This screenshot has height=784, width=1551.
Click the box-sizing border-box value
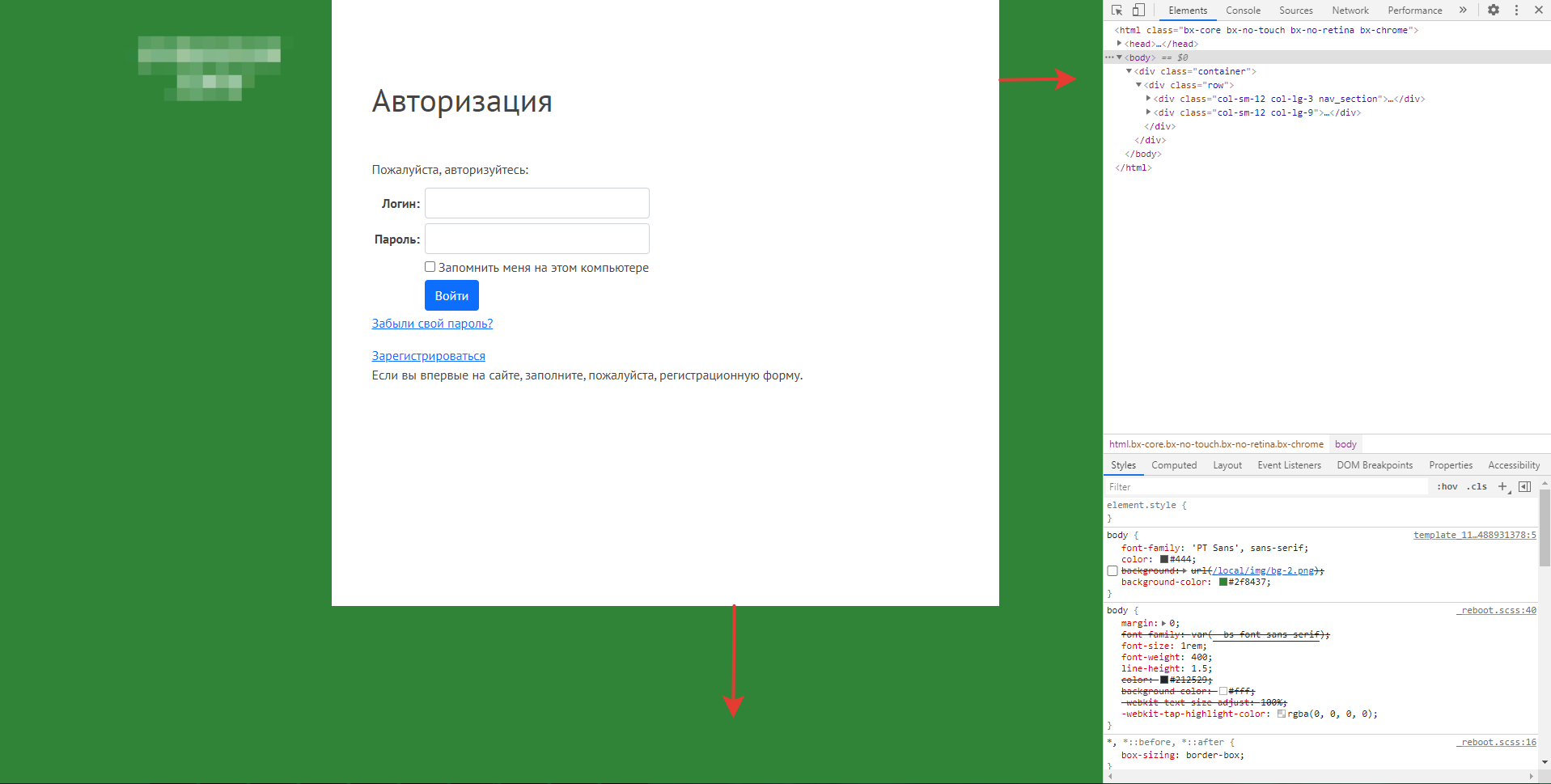[1214, 755]
